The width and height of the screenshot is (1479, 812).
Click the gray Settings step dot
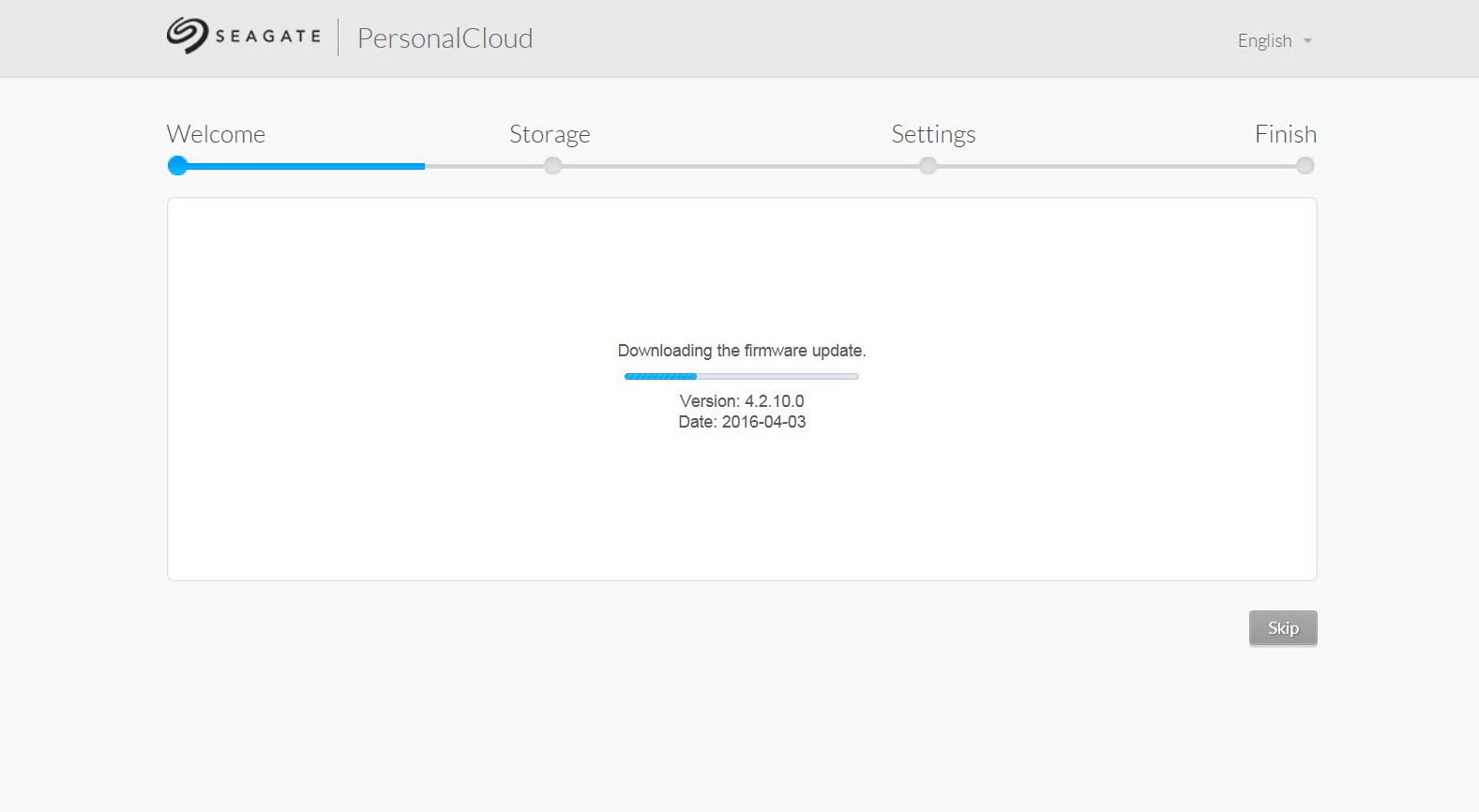click(928, 166)
